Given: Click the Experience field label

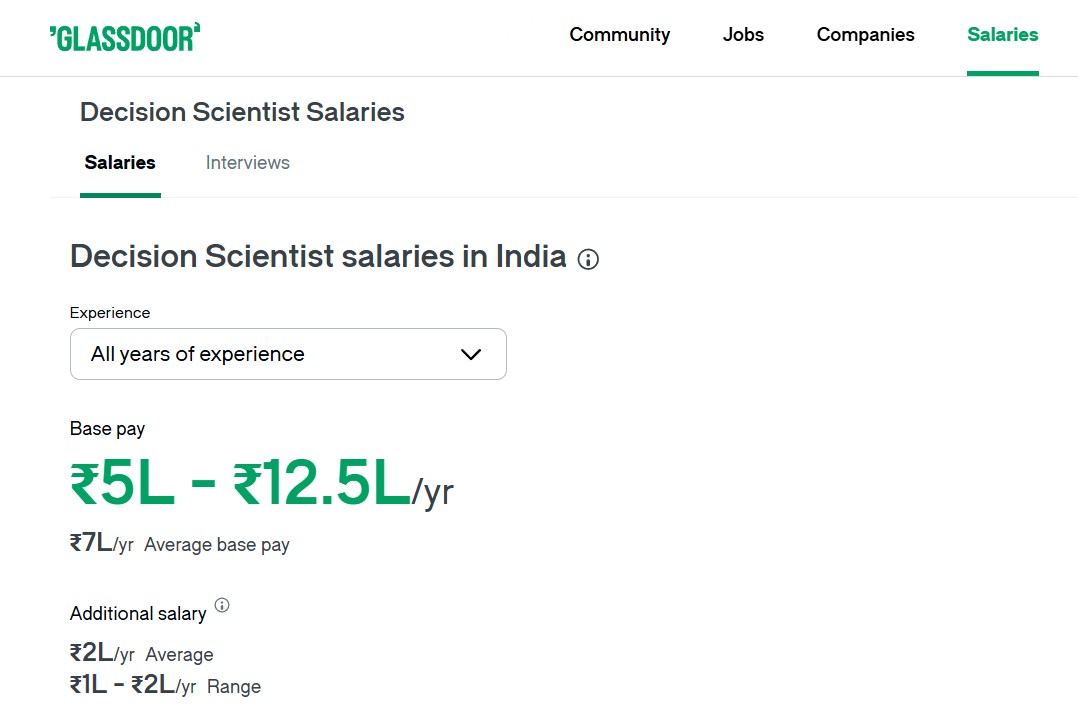Looking at the screenshot, I should [110, 313].
